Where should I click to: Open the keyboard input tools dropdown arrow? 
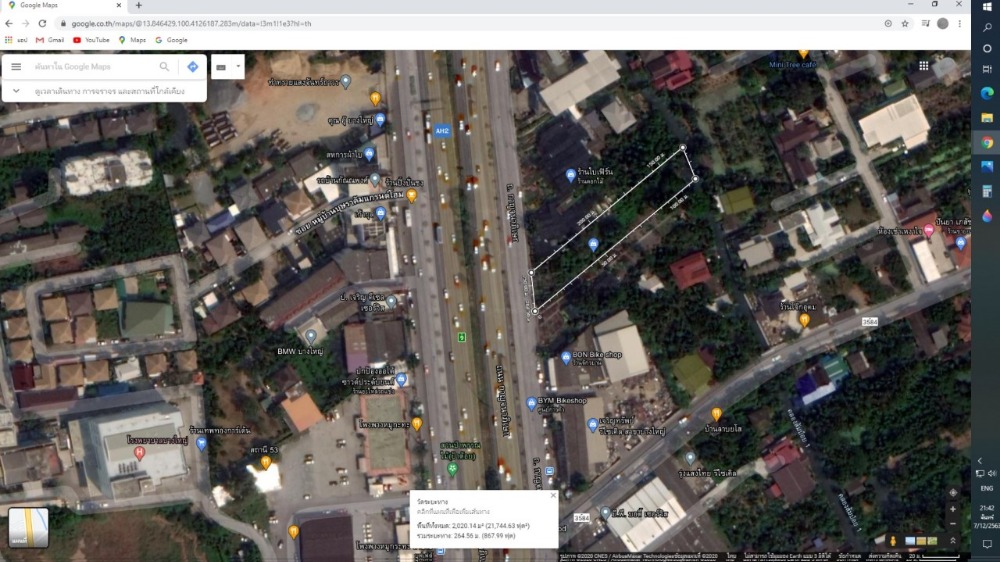point(238,67)
